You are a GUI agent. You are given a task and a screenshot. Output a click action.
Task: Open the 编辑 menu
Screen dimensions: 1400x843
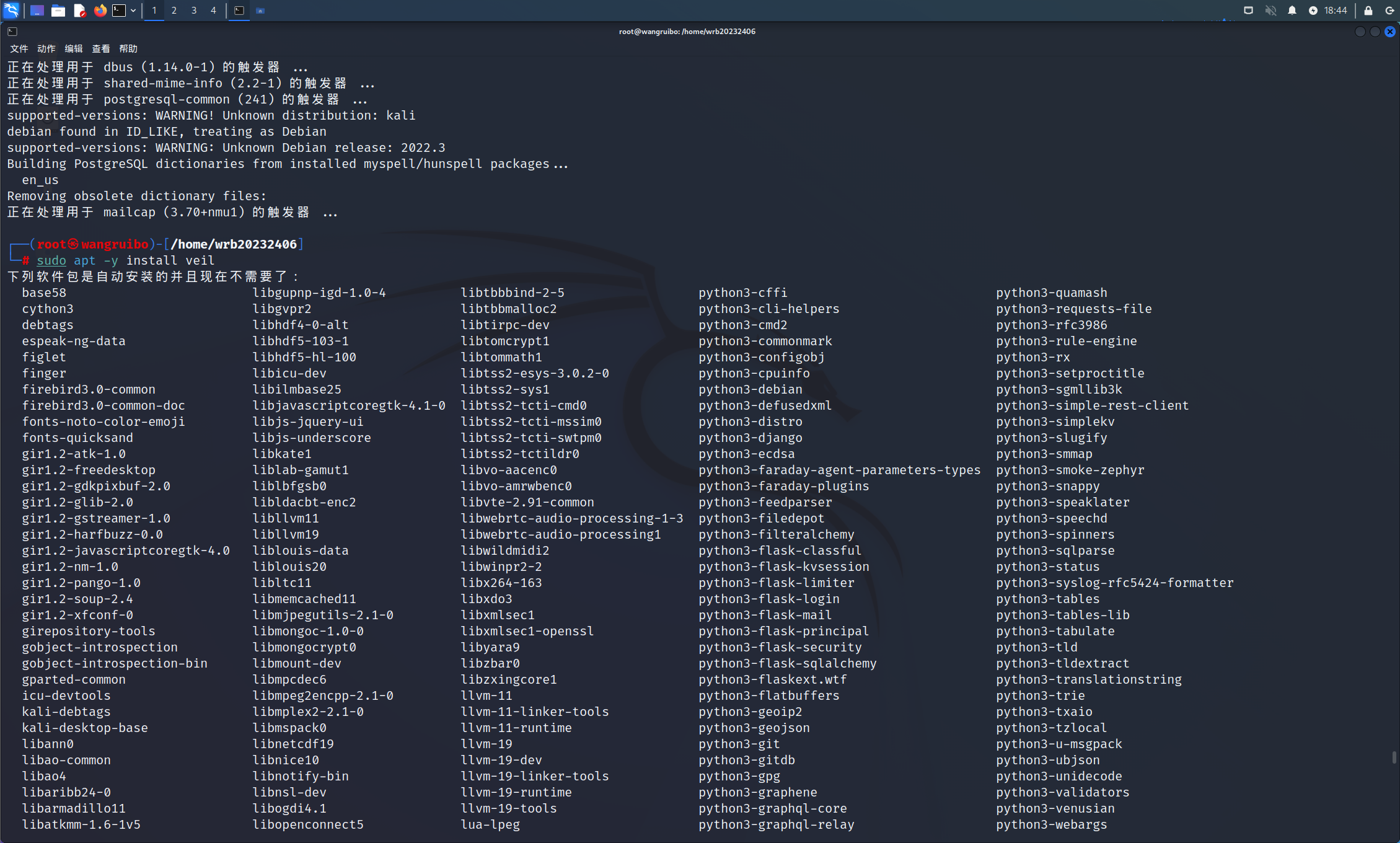click(x=73, y=48)
